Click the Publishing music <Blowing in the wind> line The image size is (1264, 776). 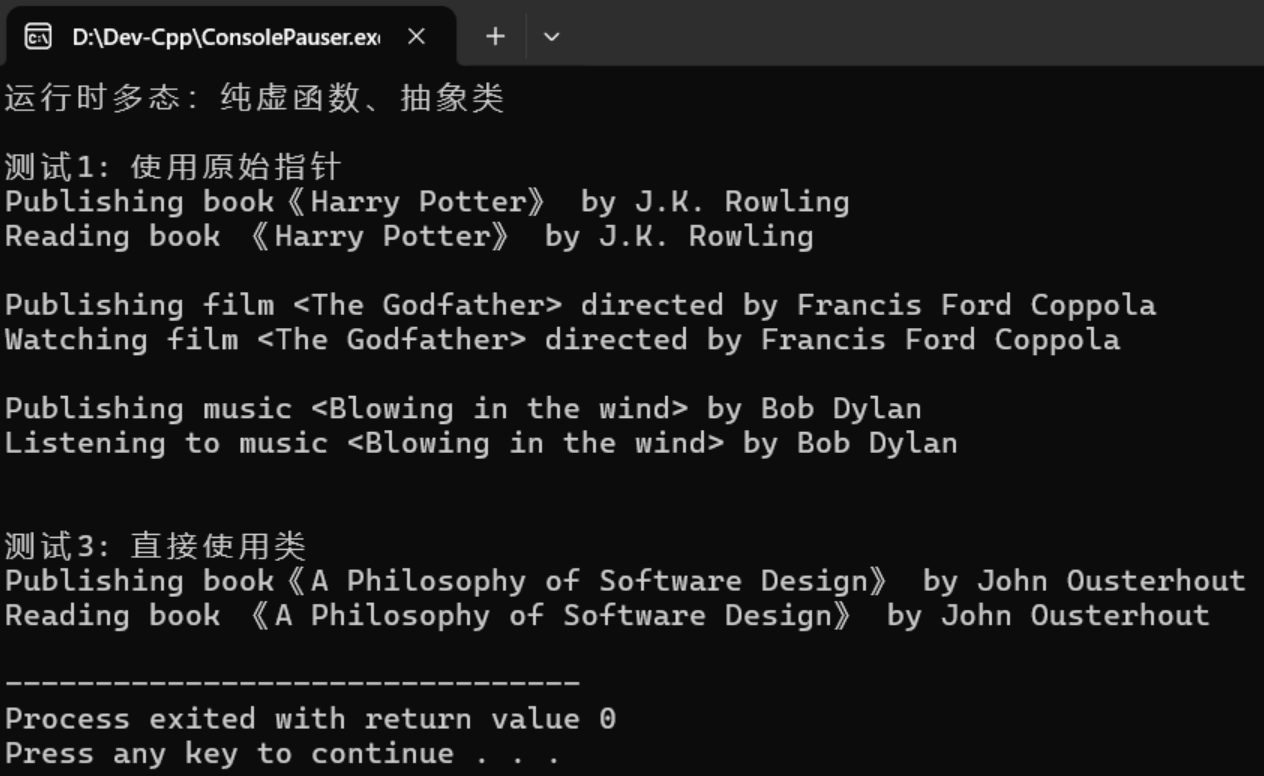[463, 409]
